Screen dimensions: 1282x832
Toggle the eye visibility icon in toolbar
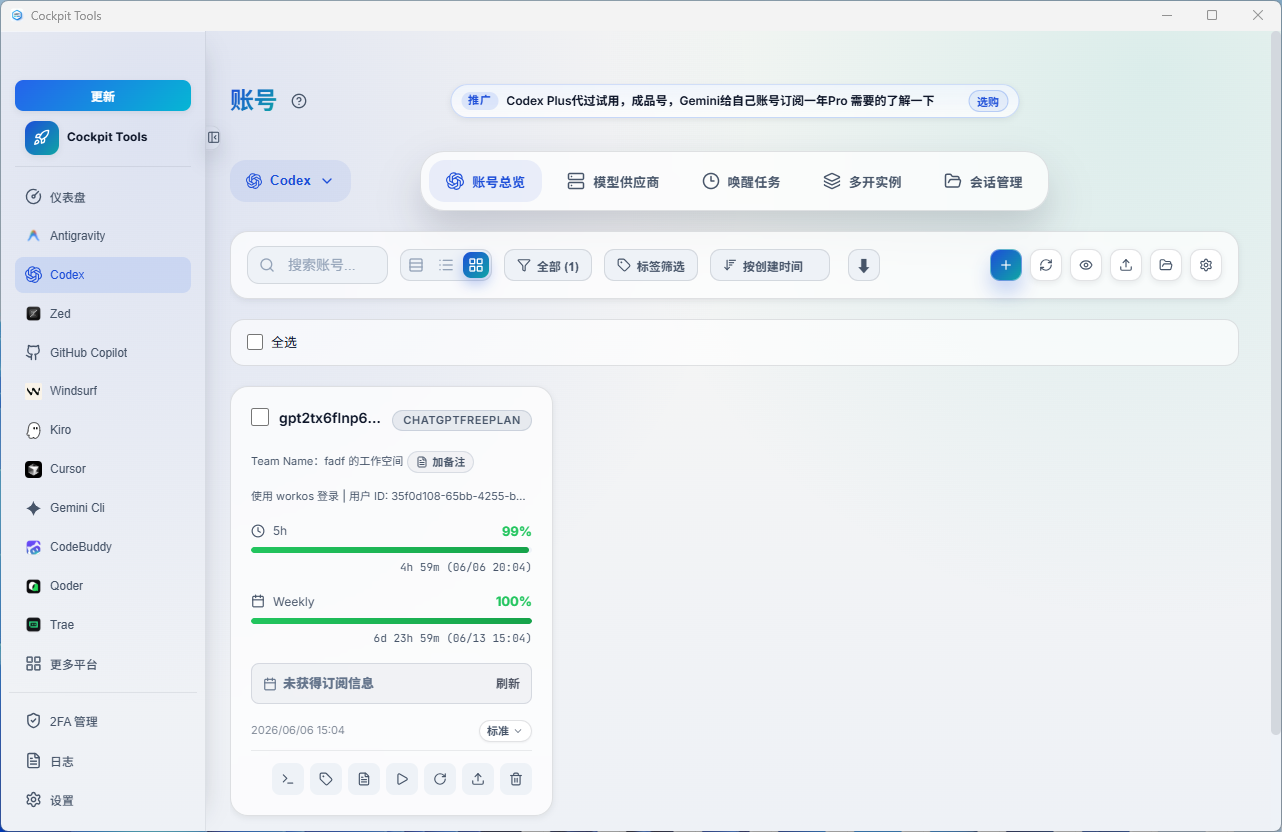[1086, 265]
